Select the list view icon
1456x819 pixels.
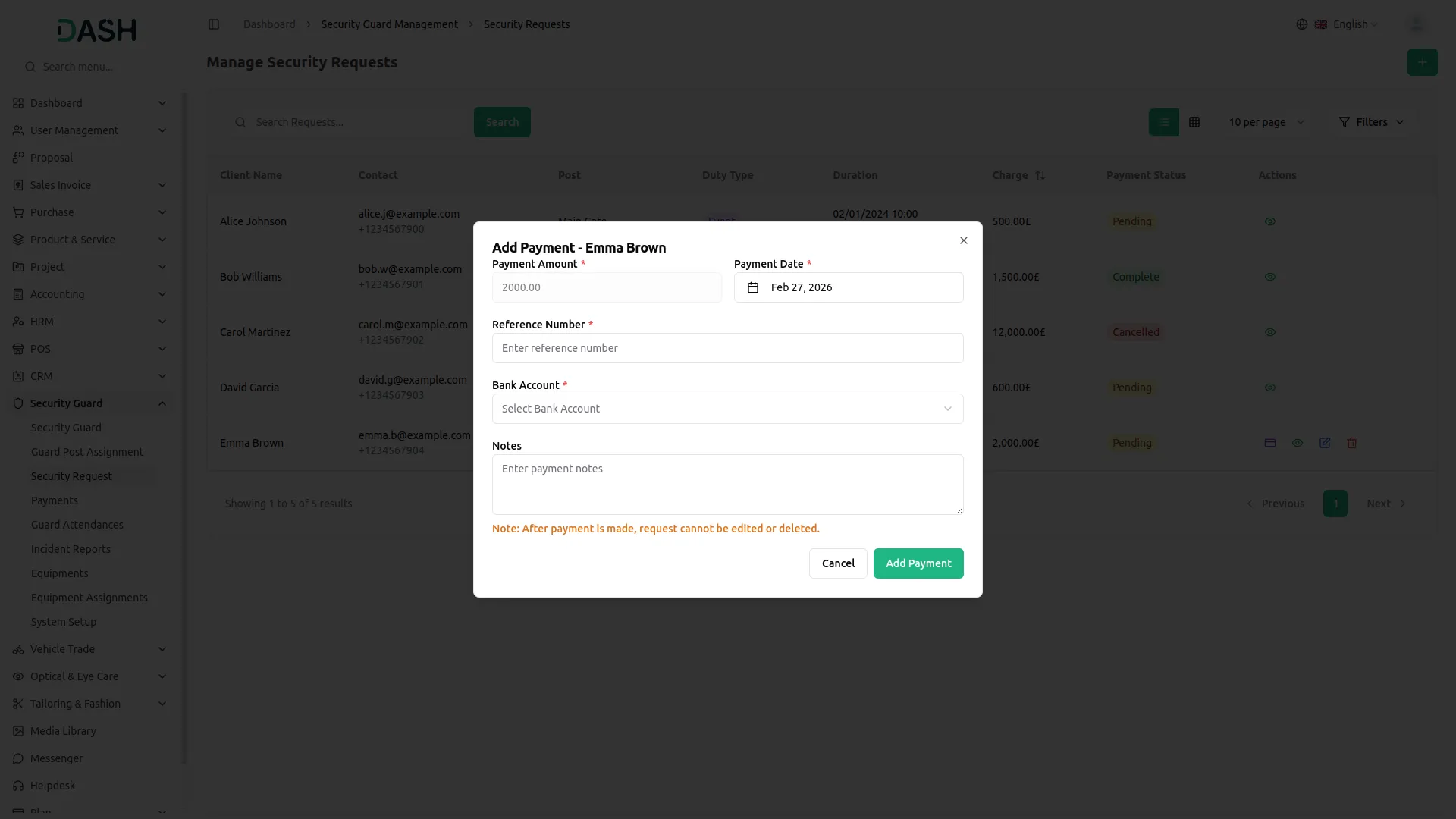tap(1164, 122)
